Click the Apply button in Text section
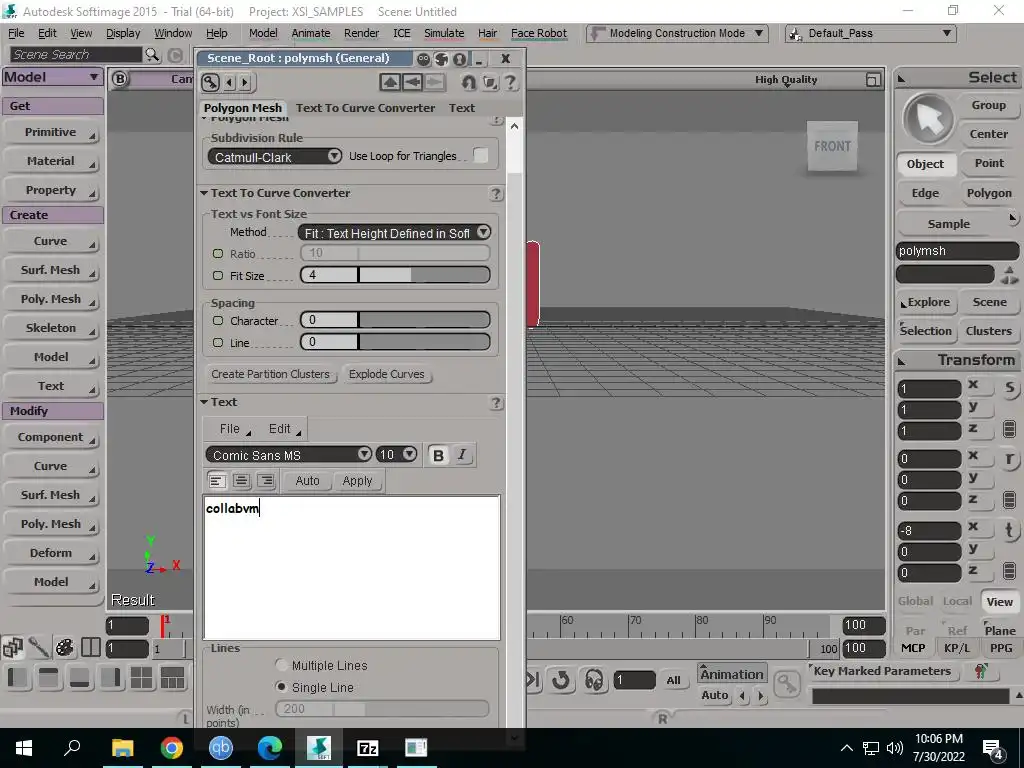This screenshot has width=1024, height=768. pyautogui.click(x=357, y=481)
